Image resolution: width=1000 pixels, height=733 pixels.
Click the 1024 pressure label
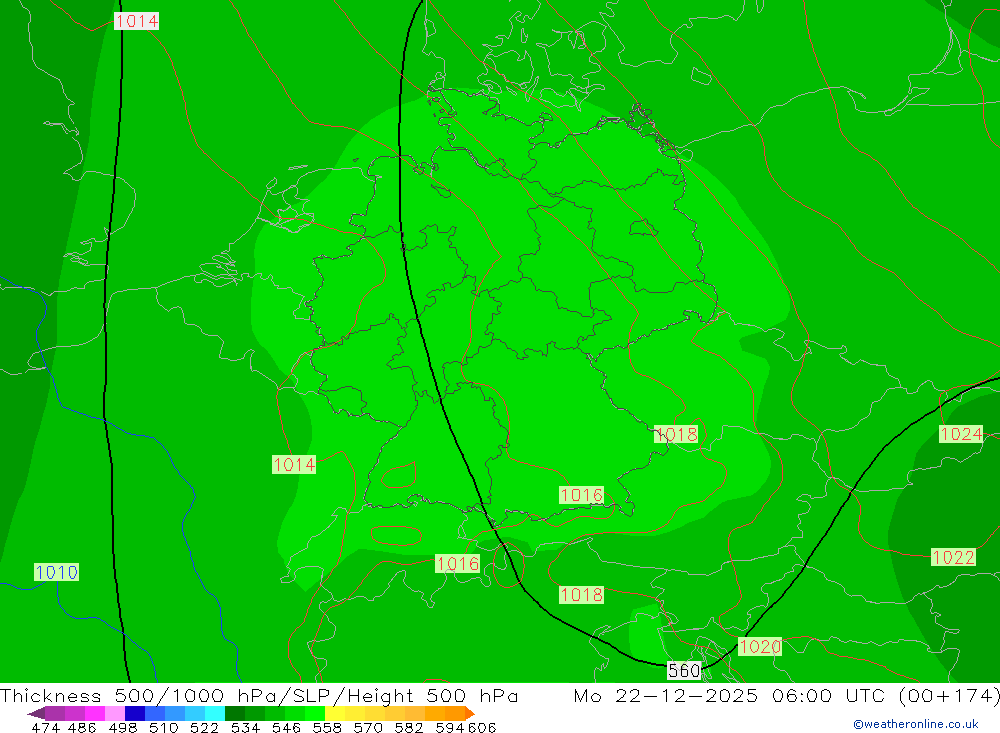[x=961, y=434]
